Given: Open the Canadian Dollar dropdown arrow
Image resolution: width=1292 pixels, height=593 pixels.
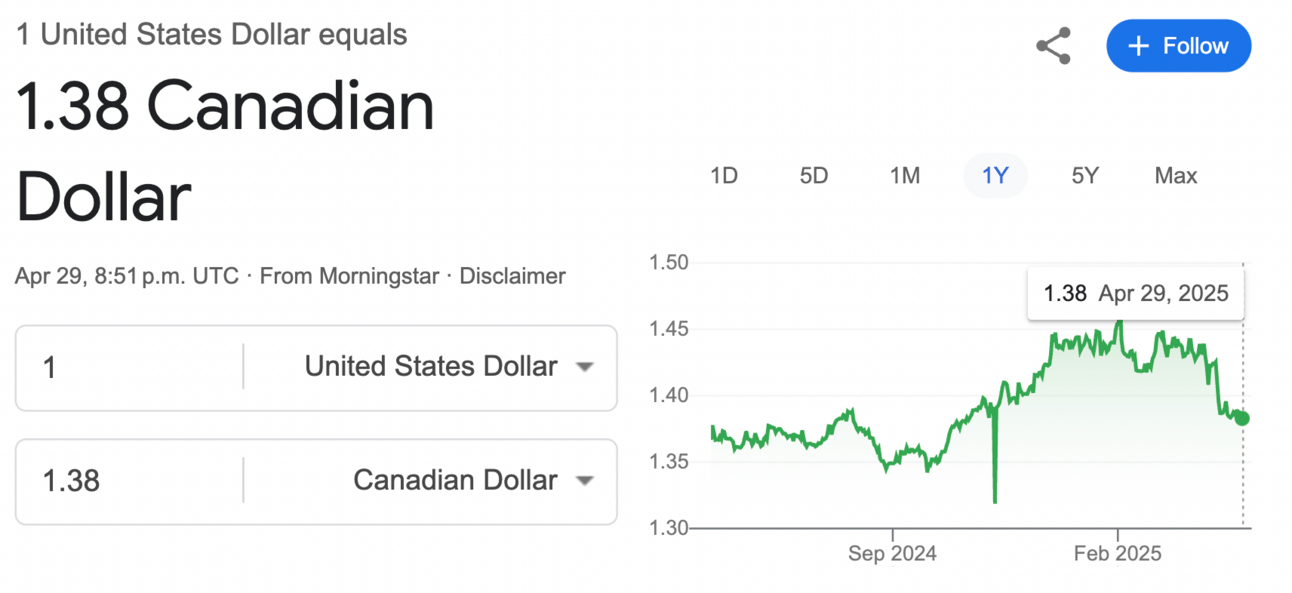Looking at the screenshot, I should pyautogui.click(x=585, y=481).
